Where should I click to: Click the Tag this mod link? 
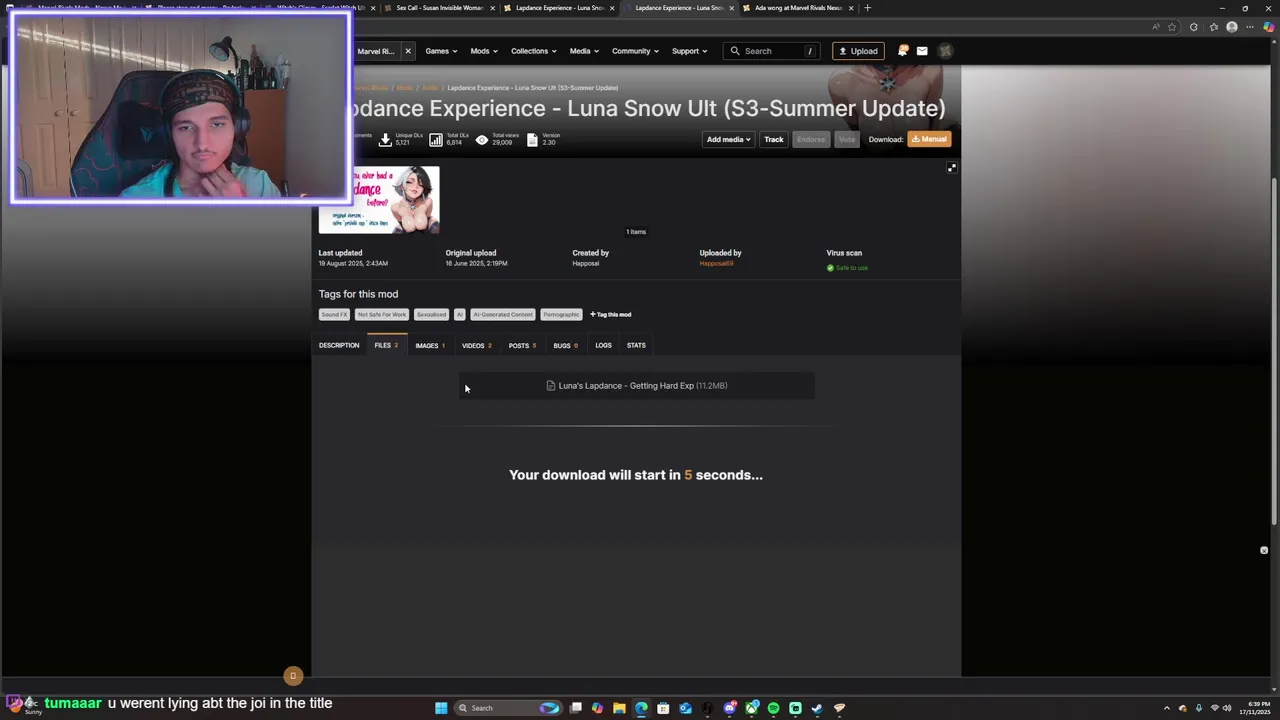[x=610, y=315]
